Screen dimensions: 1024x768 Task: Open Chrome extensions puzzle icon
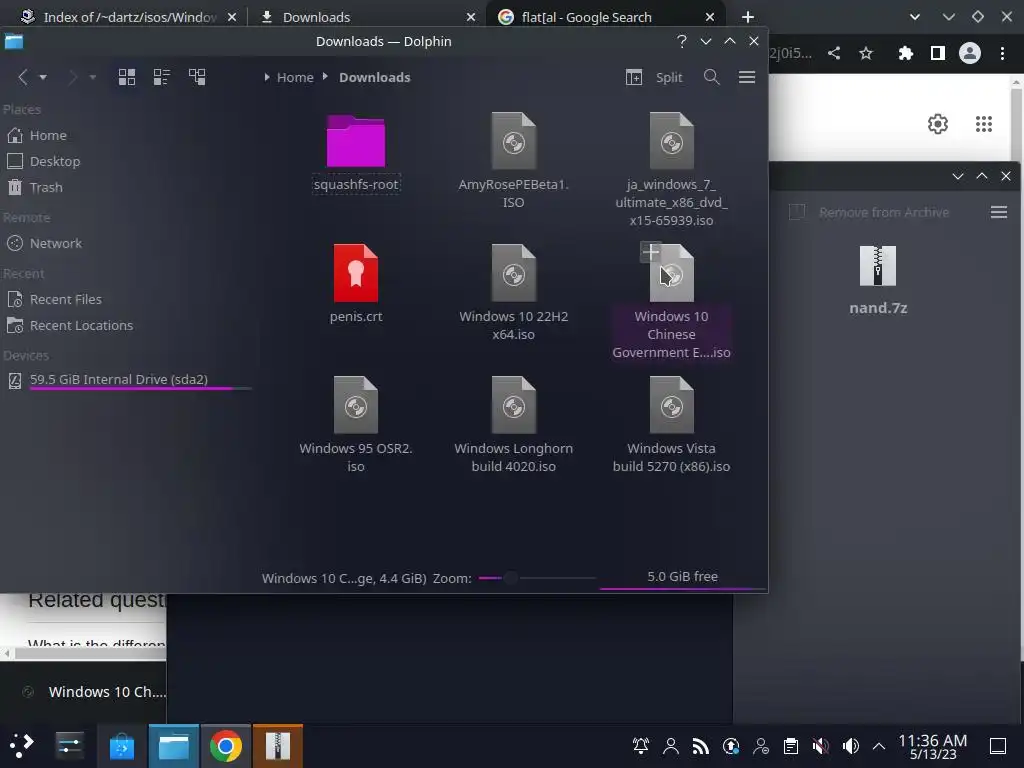[x=905, y=53]
